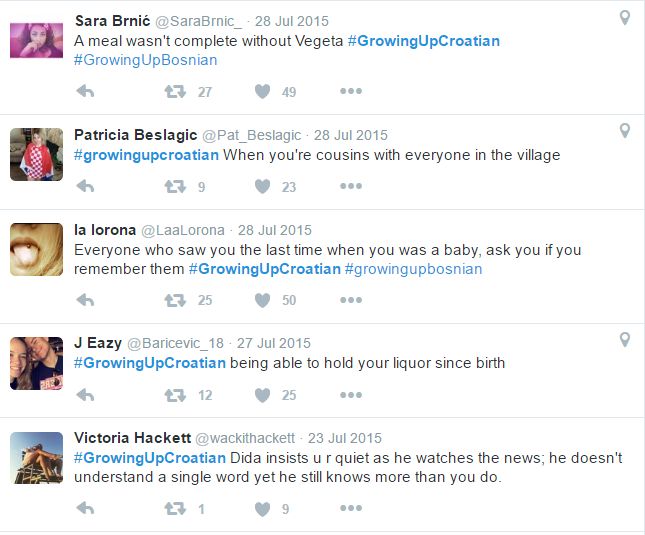This screenshot has width=645, height=535.
Task: Click location pin on J Eazy's tweet
Action: (x=625, y=340)
